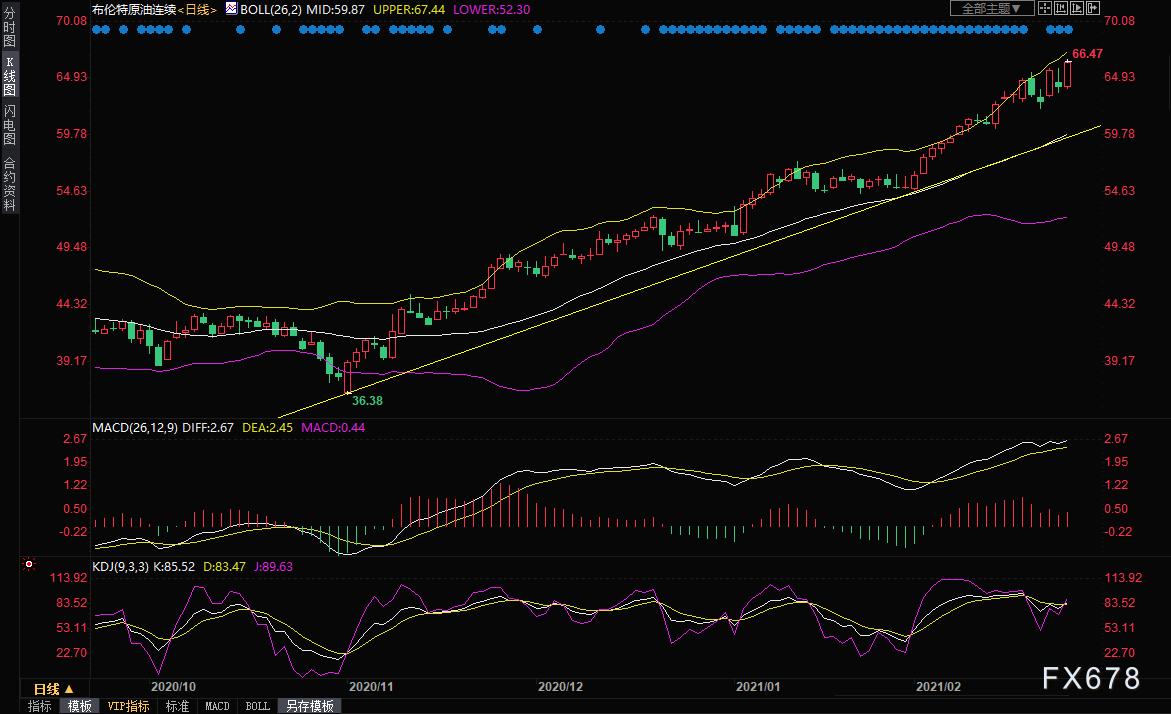Open the 合约资料 side tab

(x=9, y=184)
